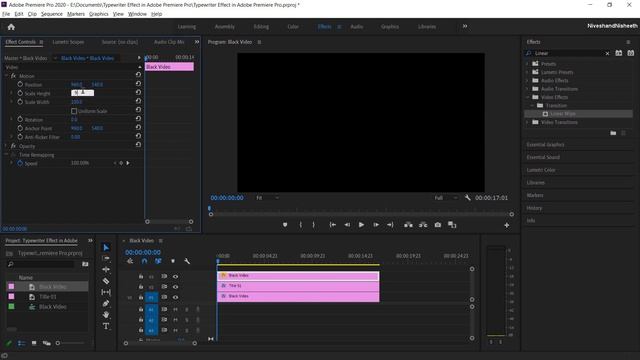The width and height of the screenshot is (640, 360).
Task: Enable the Uniform Scale checkbox
Action: (74, 111)
